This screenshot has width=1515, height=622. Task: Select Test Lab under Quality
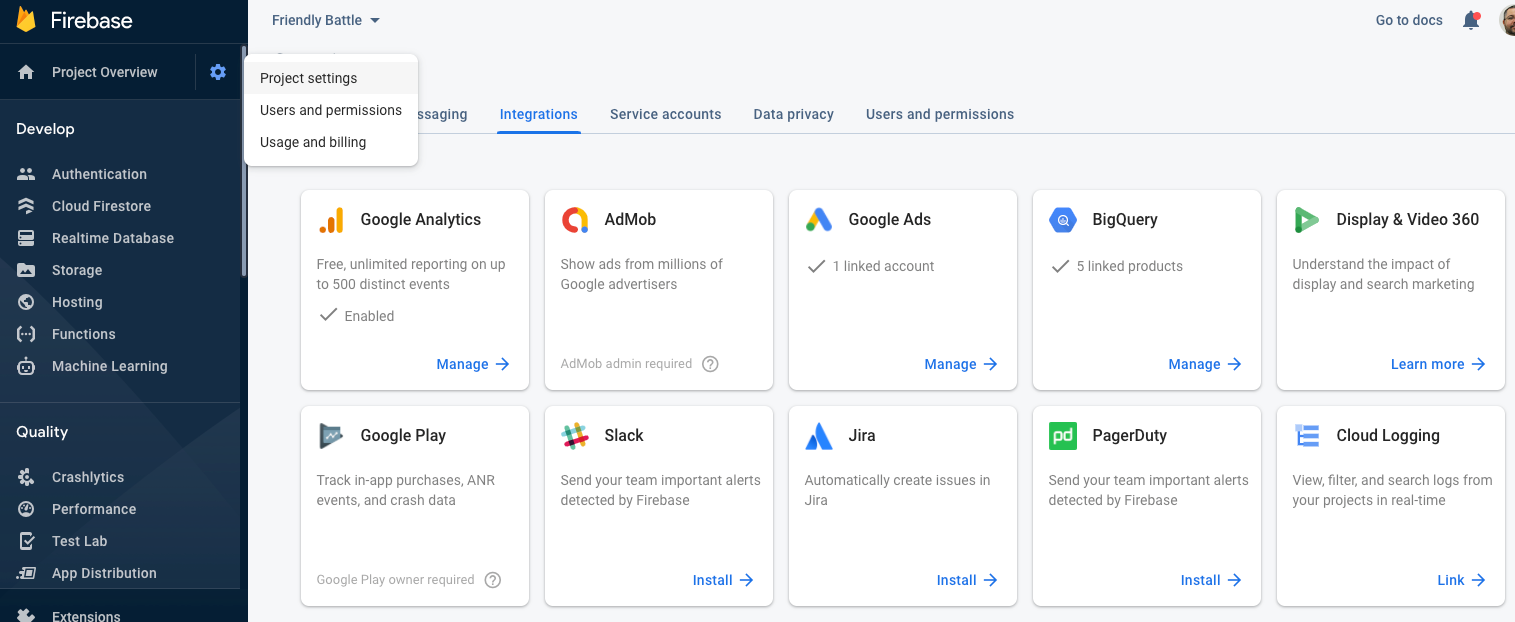[x=80, y=541]
